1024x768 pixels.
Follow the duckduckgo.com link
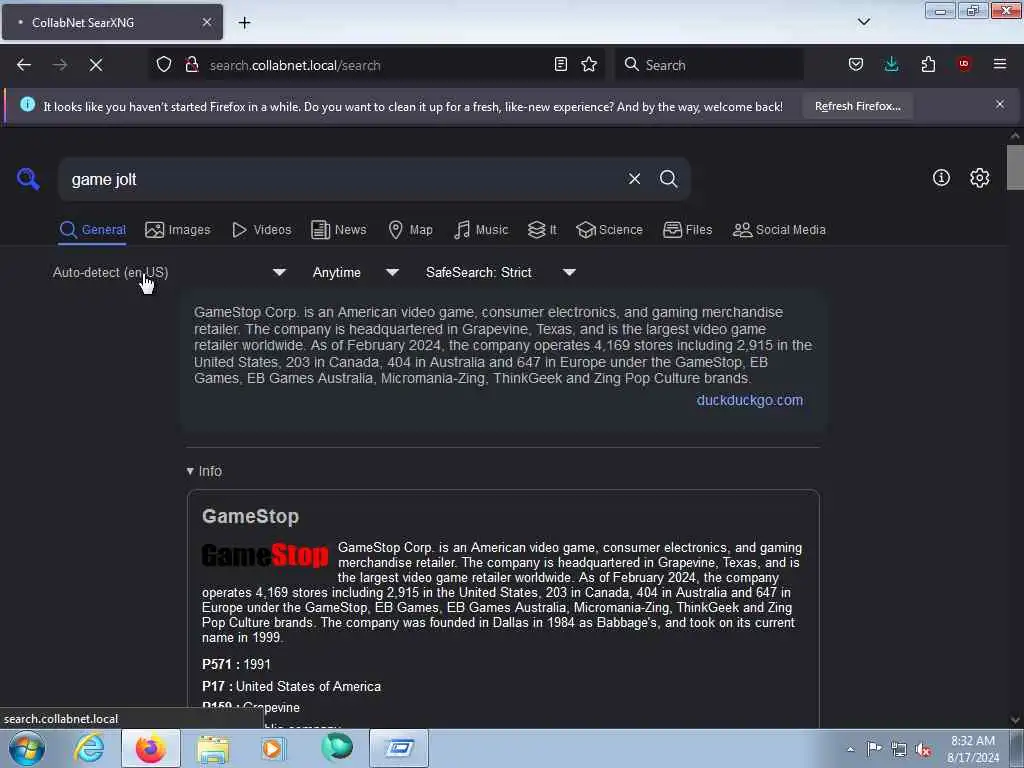[750, 400]
